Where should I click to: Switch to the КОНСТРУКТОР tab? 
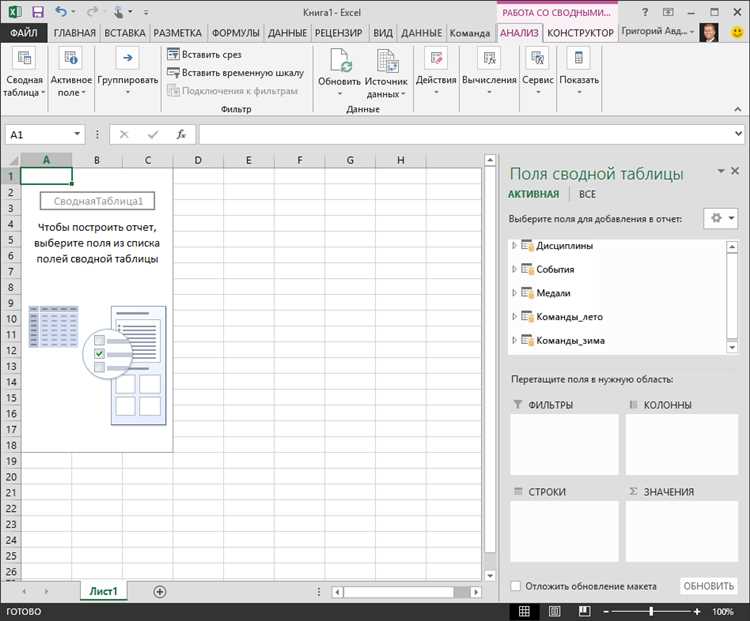click(580, 33)
